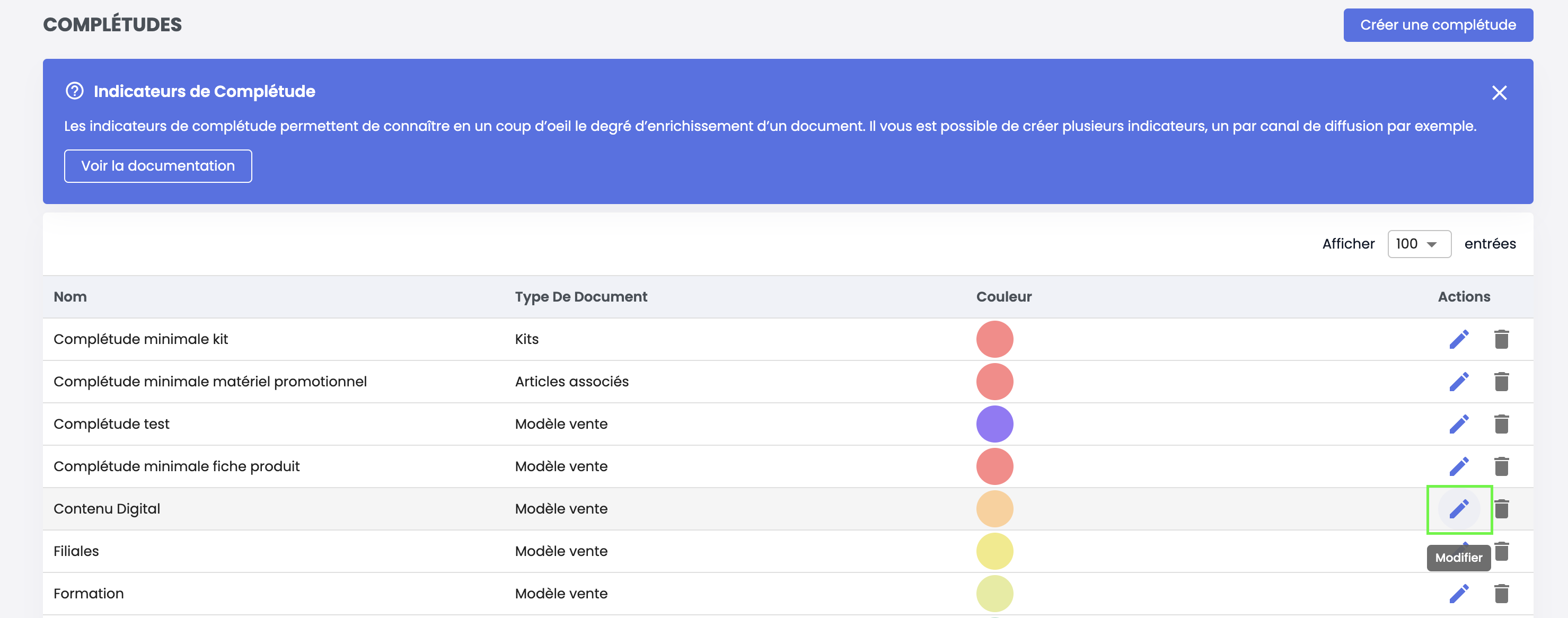Edit the Complétude minimale kit row
This screenshot has width=1568, height=618.
pyautogui.click(x=1458, y=339)
